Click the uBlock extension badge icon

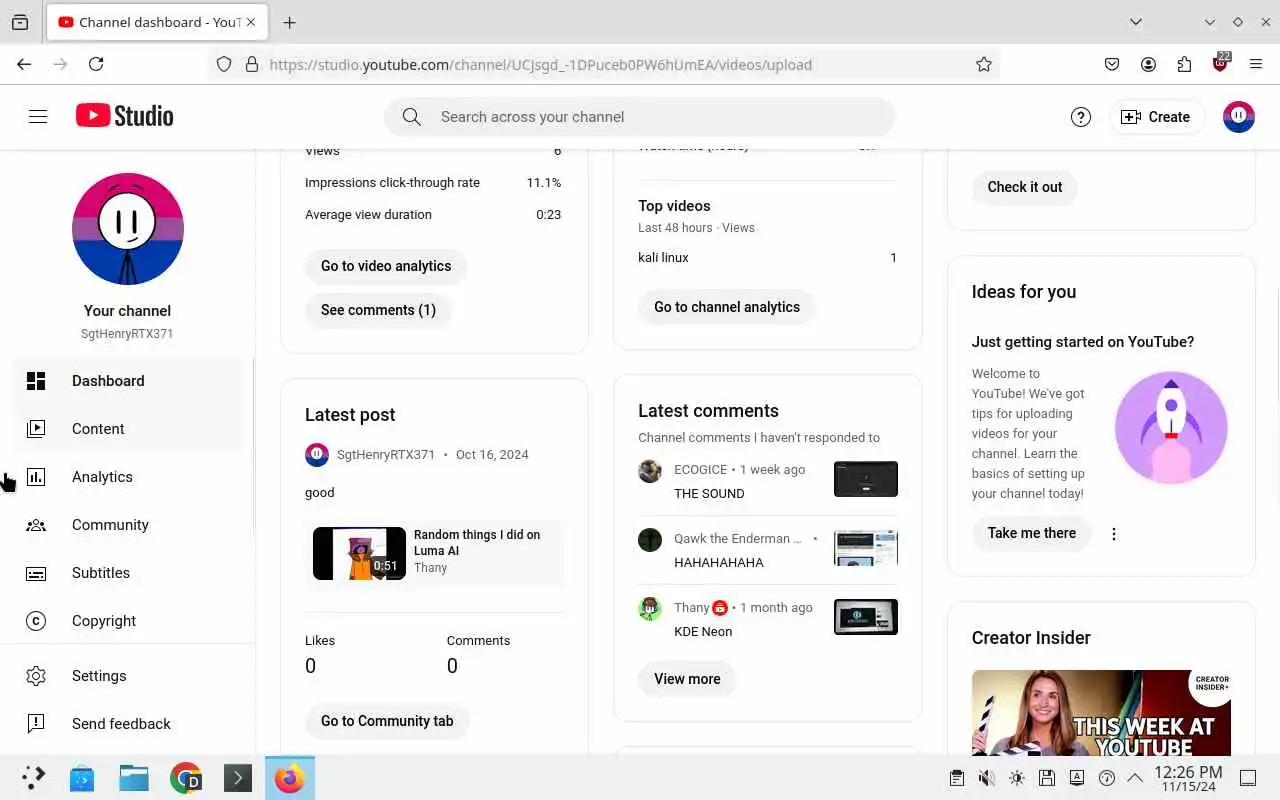1220,63
